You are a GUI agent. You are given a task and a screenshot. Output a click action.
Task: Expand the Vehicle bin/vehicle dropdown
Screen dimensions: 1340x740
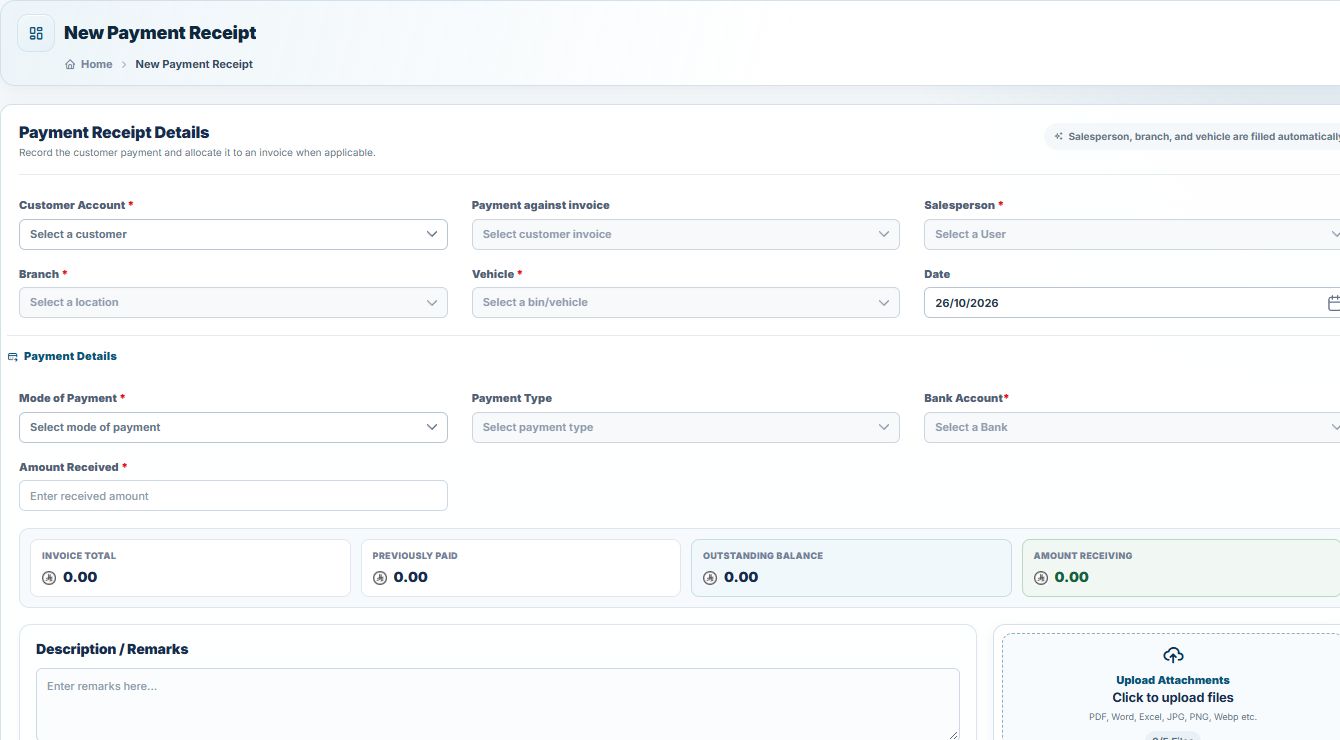(x=685, y=302)
